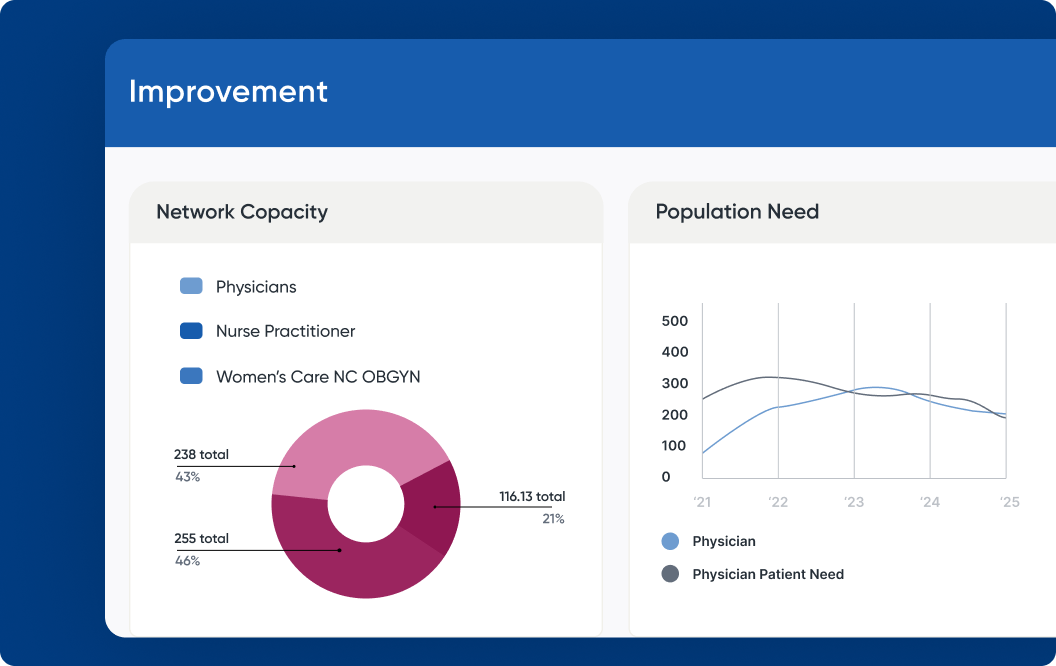Viewport: 1056px width, 666px height.
Task: Switch to the Network Copacity panel
Action: click(x=241, y=212)
